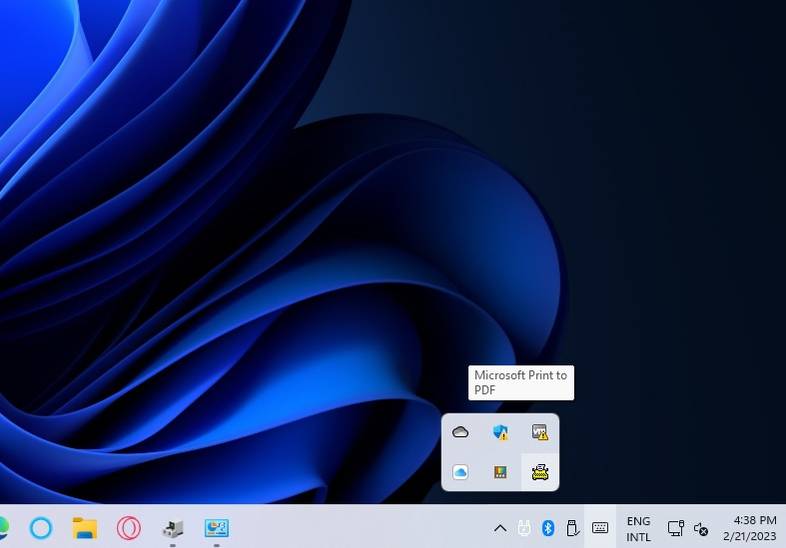Open Windows Security shield icon
Image resolution: width=786 pixels, height=548 pixels.
(500, 432)
